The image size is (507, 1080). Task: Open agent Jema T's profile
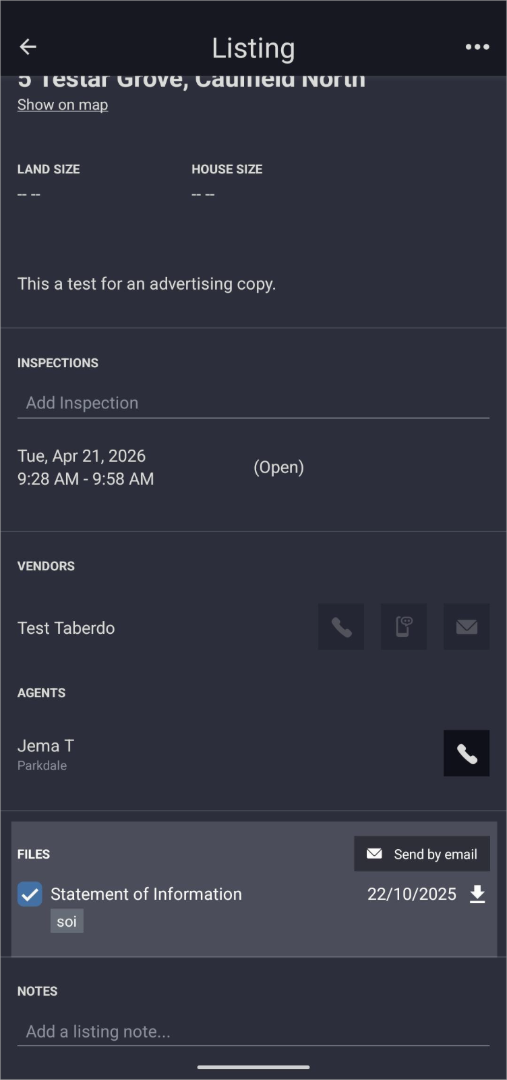pyautogui.click(x=45, y=754)
